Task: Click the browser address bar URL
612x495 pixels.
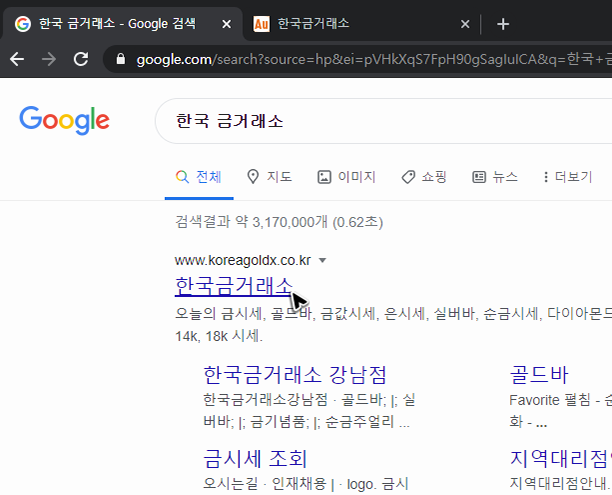Action: (x=374, y=59)
